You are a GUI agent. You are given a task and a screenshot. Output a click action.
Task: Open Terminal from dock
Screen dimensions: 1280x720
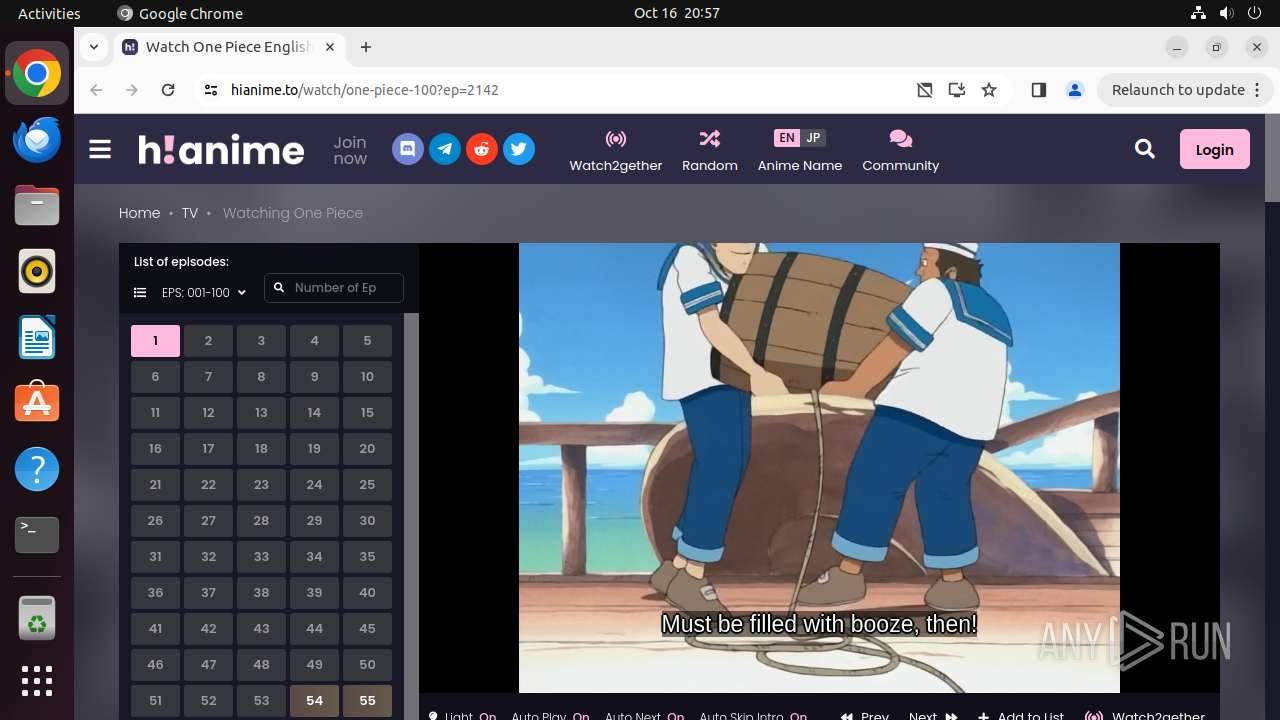37,536
